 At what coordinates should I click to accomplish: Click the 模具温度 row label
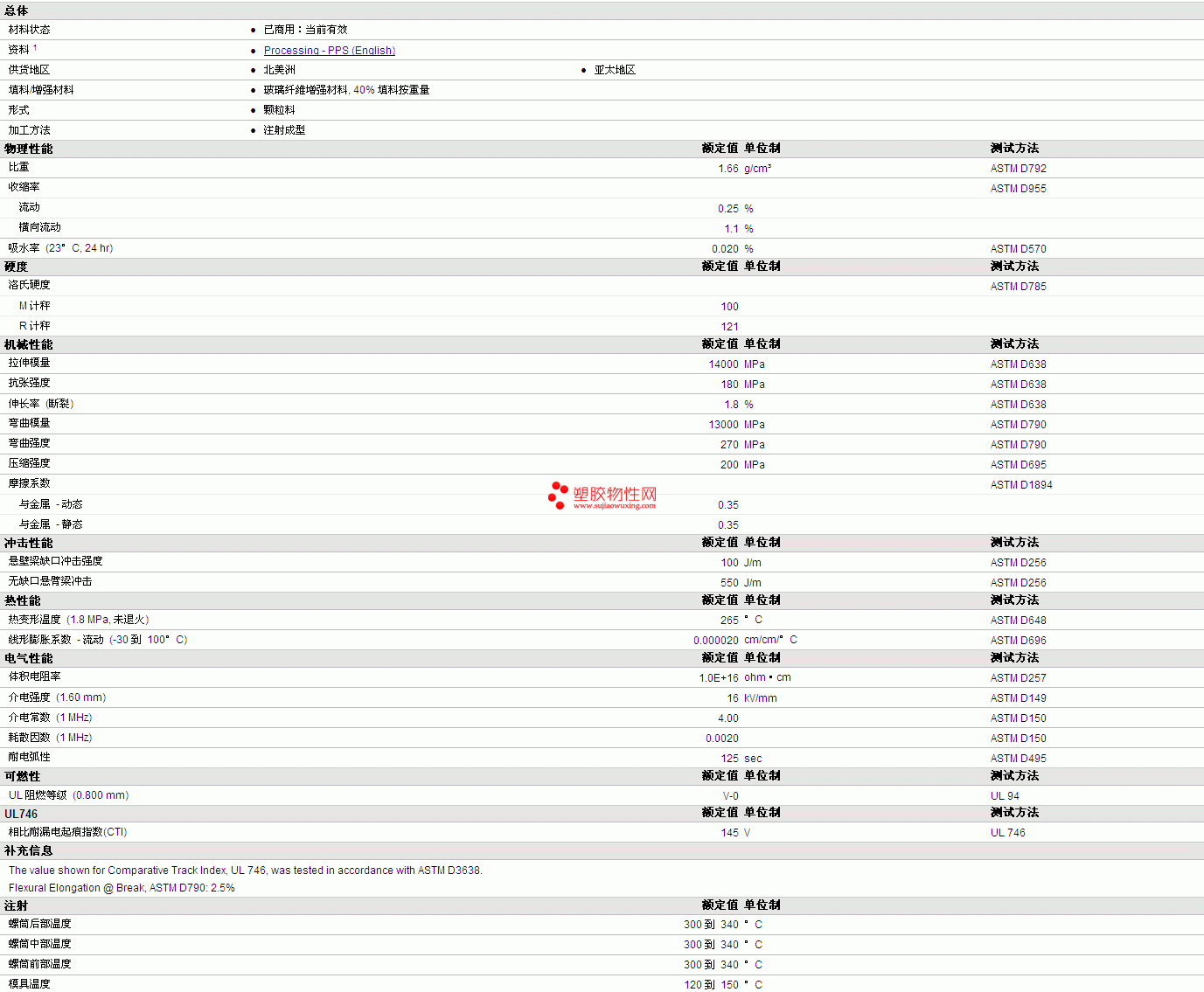tap(29, 984)
